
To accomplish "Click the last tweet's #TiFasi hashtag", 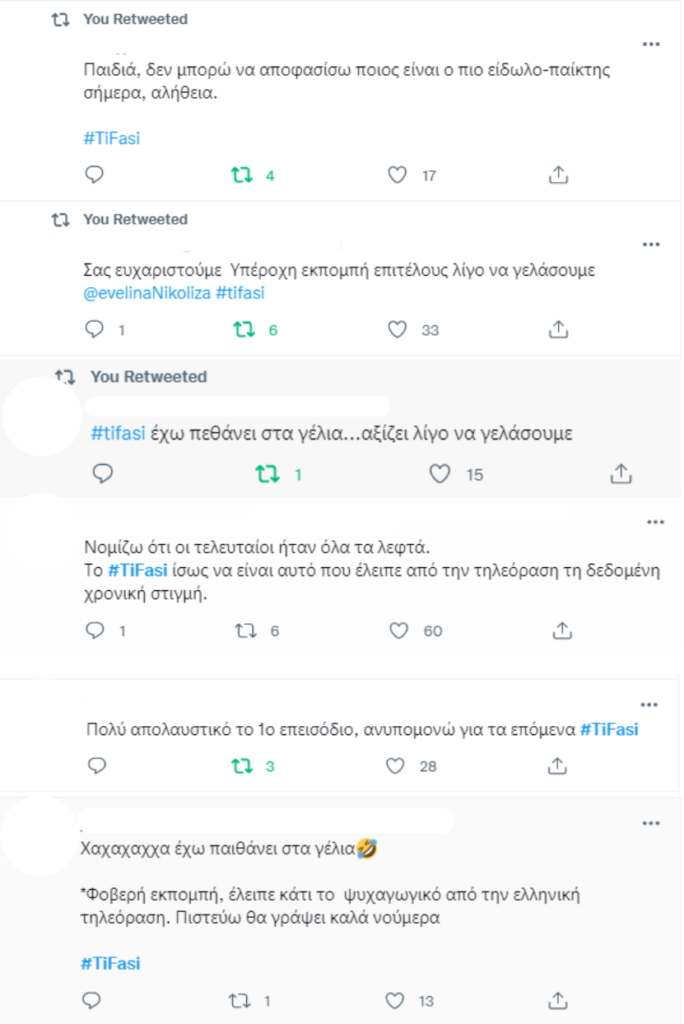I will pyautogui.click(x=110, y=963).
